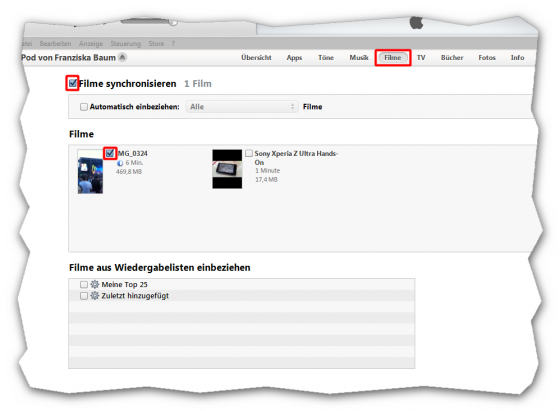Image resolution: width=560 pixels, height=411 pixels.
Task: Check the Zuletzt hinzugefügt playlist checkbox
Action: [x=84, y=296]
